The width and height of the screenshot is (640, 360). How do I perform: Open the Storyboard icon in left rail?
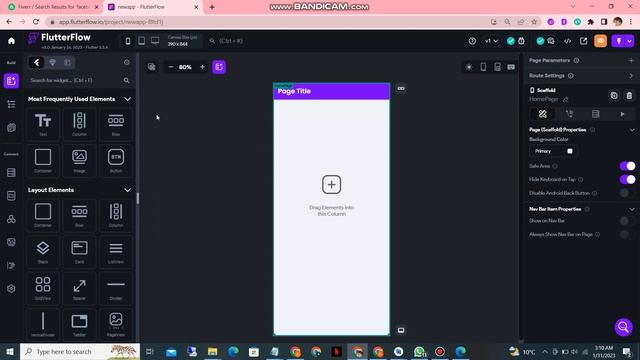coord(11,128)
